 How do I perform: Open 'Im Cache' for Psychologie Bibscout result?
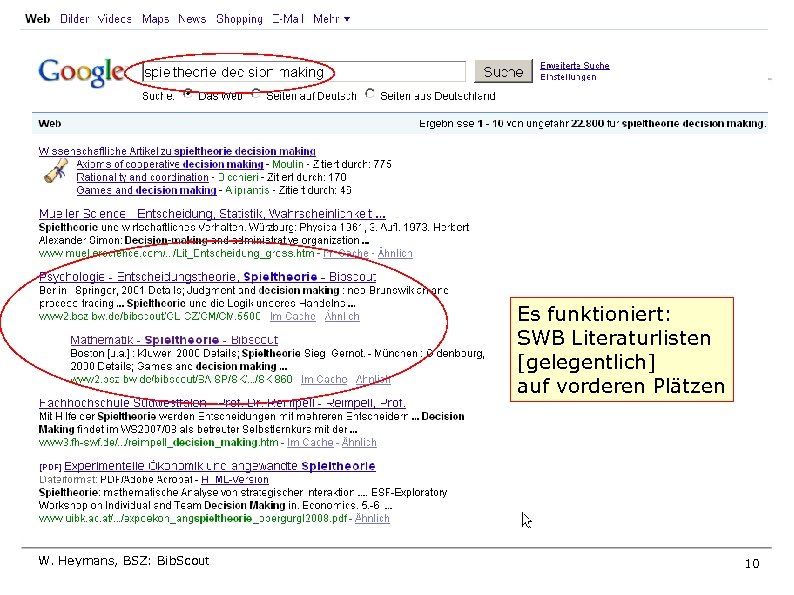tap(293, 316)
